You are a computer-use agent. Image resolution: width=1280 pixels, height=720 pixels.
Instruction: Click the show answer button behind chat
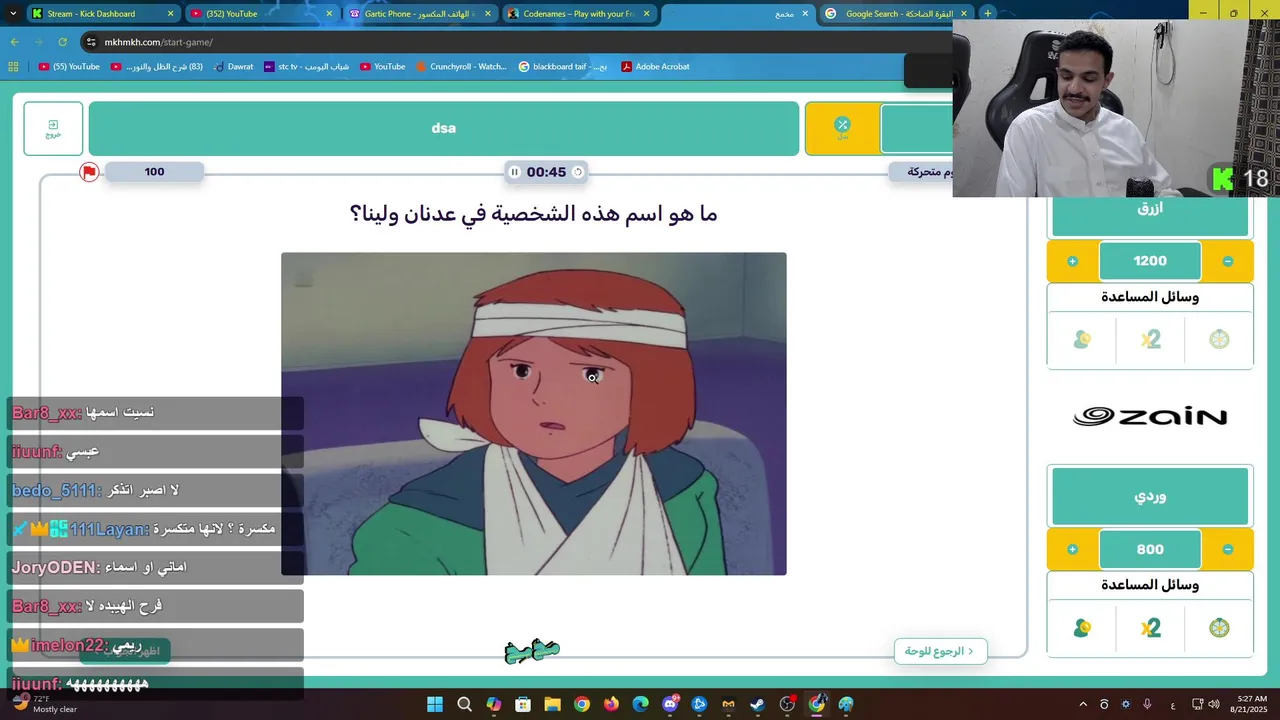[124, 651]
